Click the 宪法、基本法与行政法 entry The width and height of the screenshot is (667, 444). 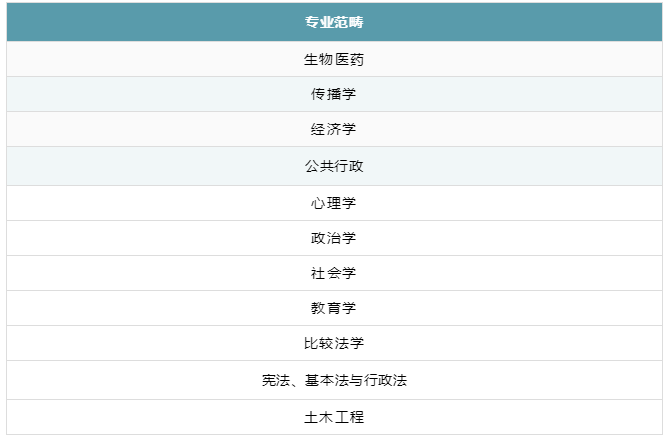pyautogui.click(x=333, y=380)
